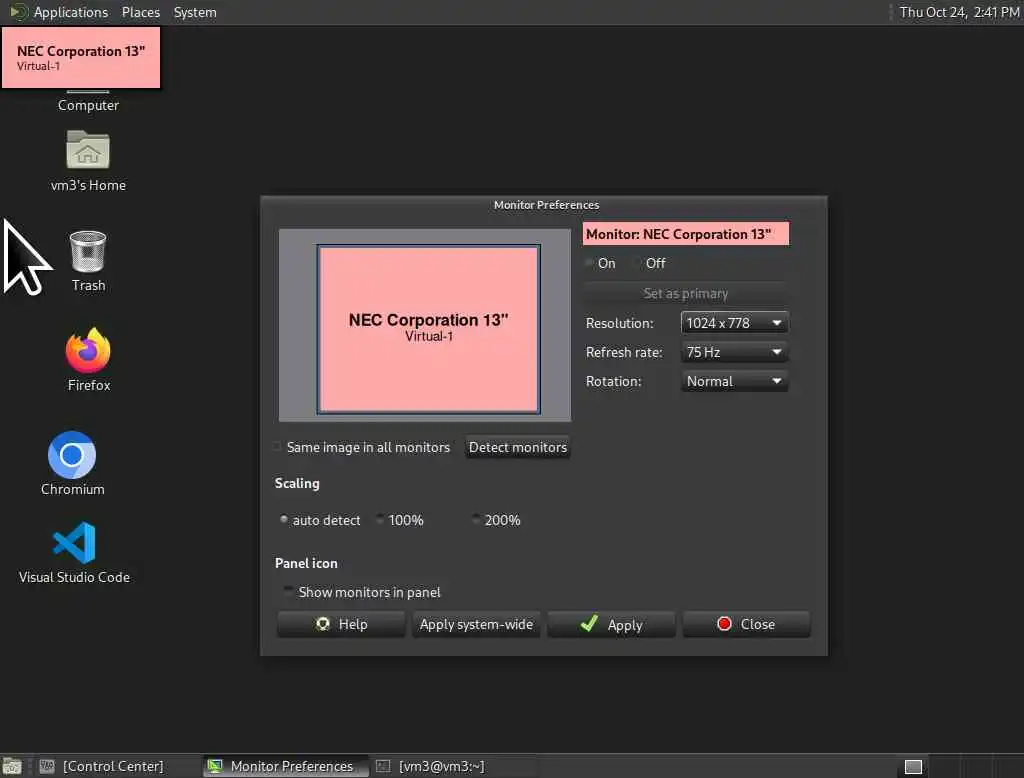Select the pink NEC monitor preview

pos(428,329)
